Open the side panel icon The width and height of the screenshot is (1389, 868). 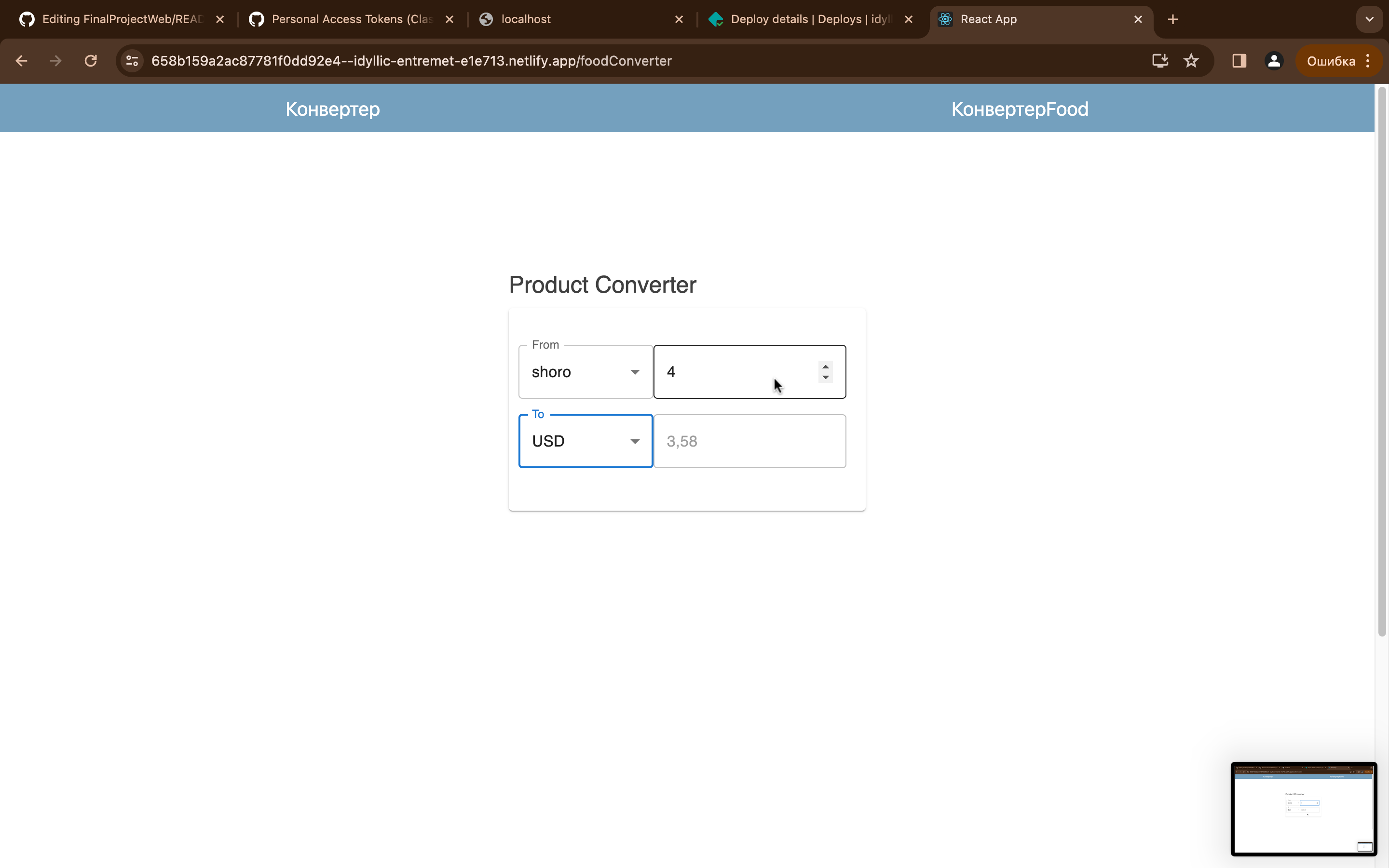pos(1239,61)
